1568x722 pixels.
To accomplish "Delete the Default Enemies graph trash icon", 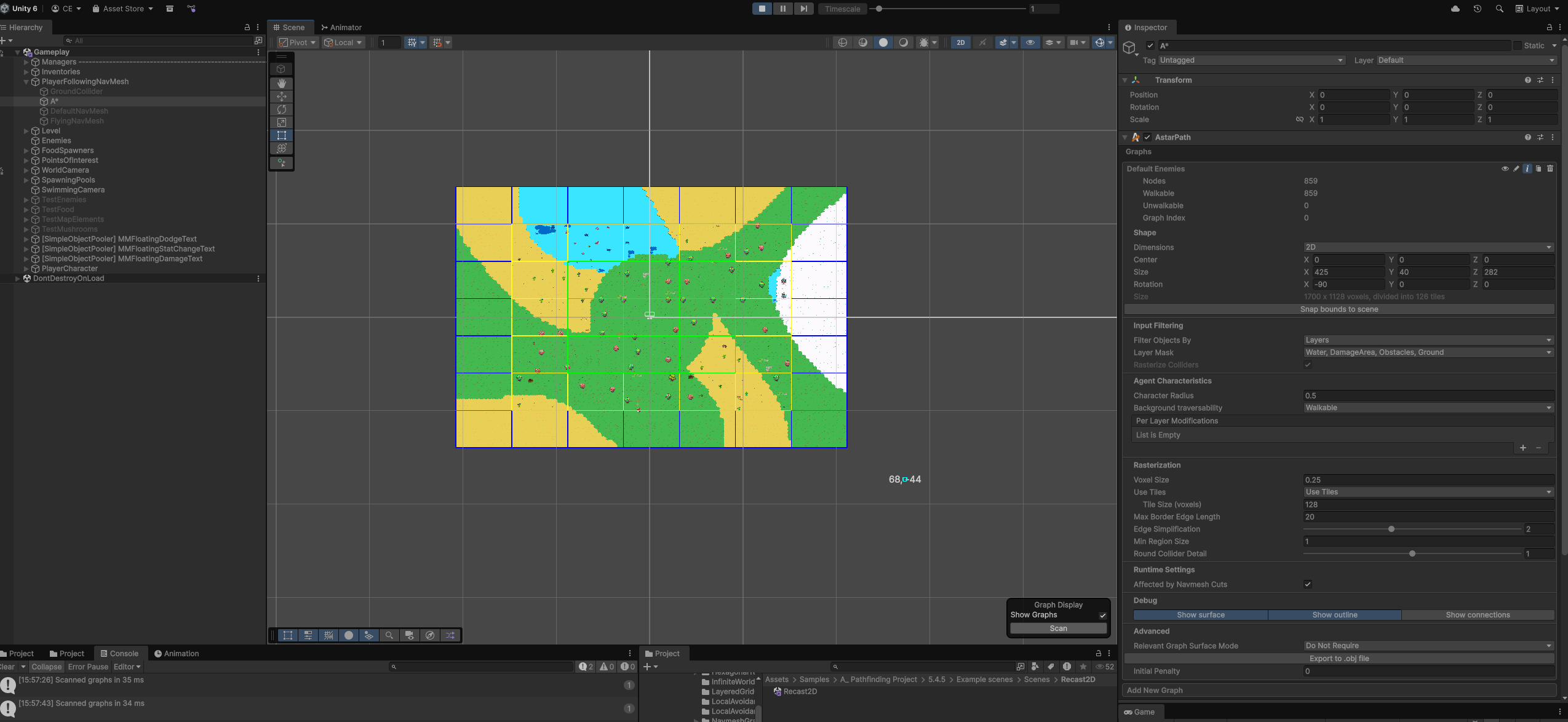I will click(x=1550, y=169).
